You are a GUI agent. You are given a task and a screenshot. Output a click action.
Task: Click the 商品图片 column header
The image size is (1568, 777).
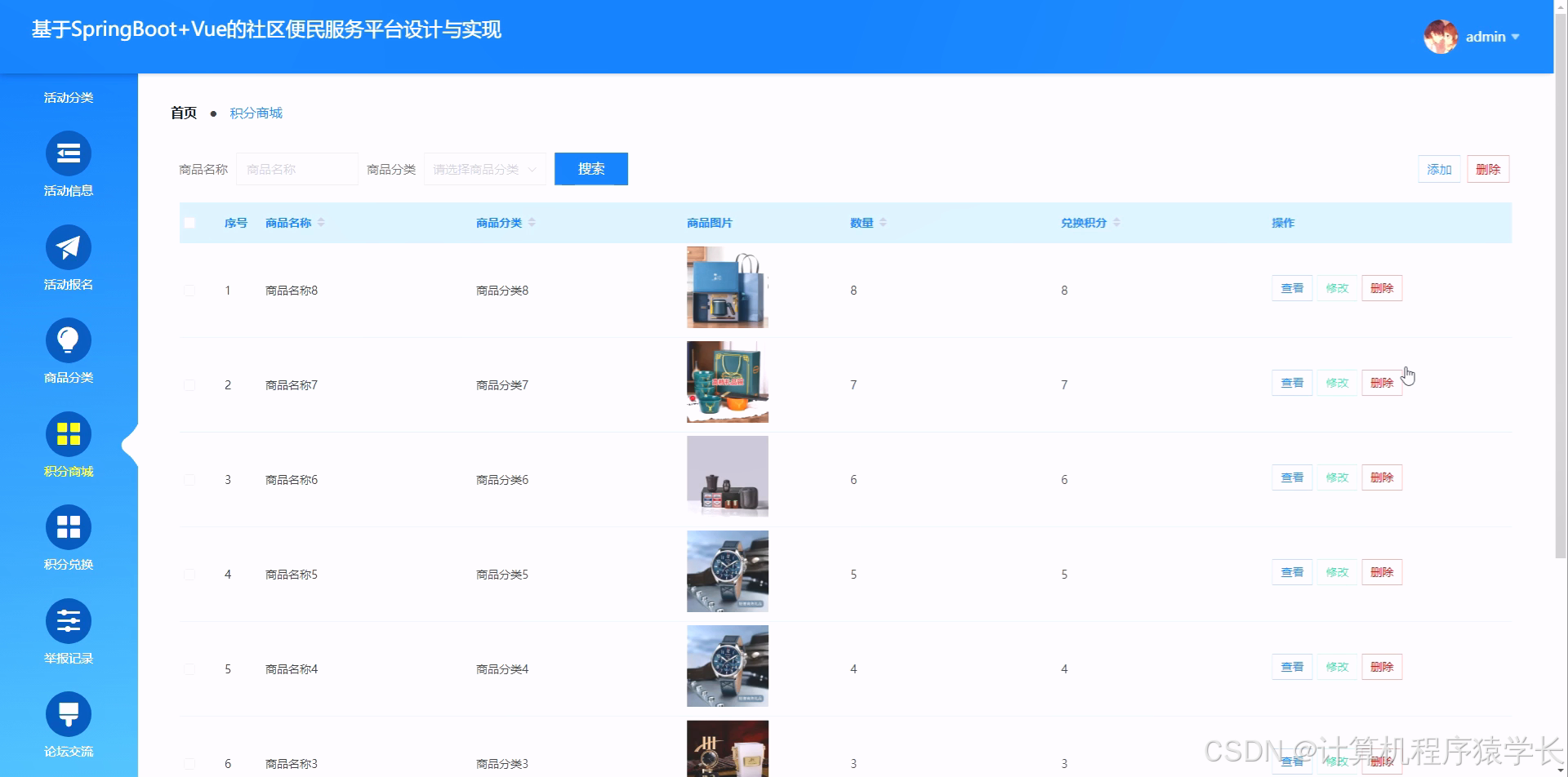[710, 223]
